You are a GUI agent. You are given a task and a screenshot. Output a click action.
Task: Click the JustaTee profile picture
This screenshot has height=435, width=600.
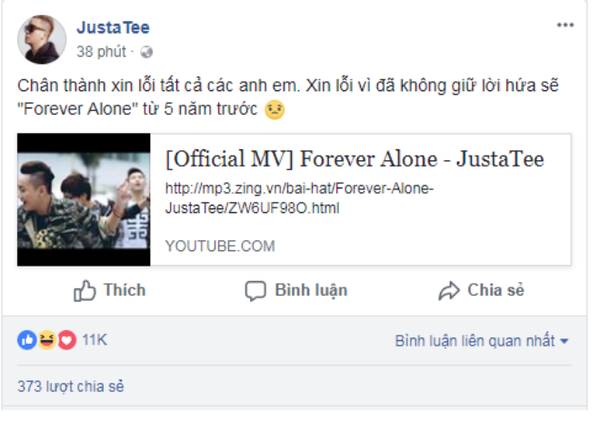(x=41, y=39)
